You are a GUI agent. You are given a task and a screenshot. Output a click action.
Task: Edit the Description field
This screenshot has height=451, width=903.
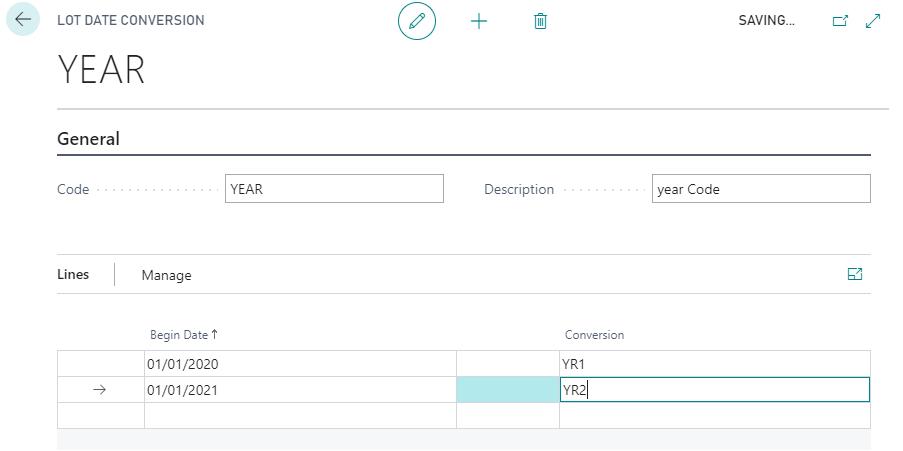tap(761, 189)
